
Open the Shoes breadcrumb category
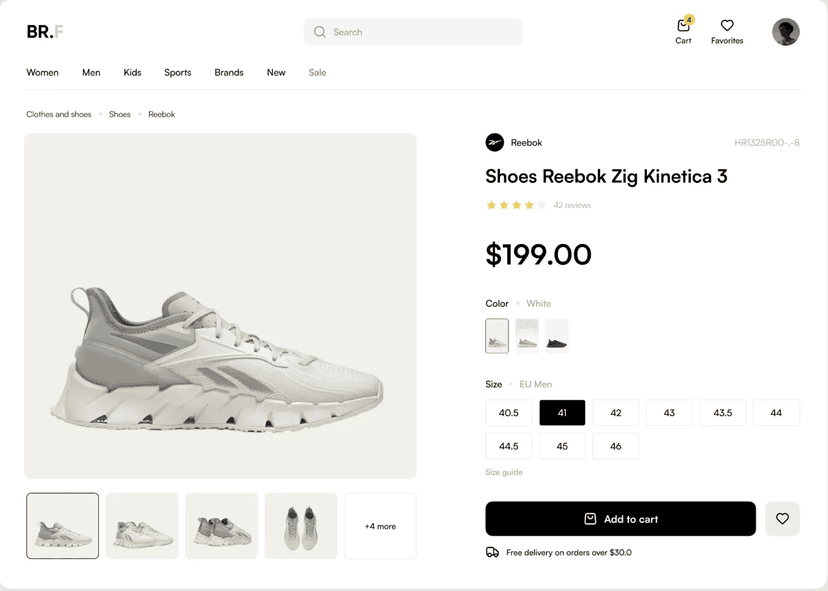119,114
